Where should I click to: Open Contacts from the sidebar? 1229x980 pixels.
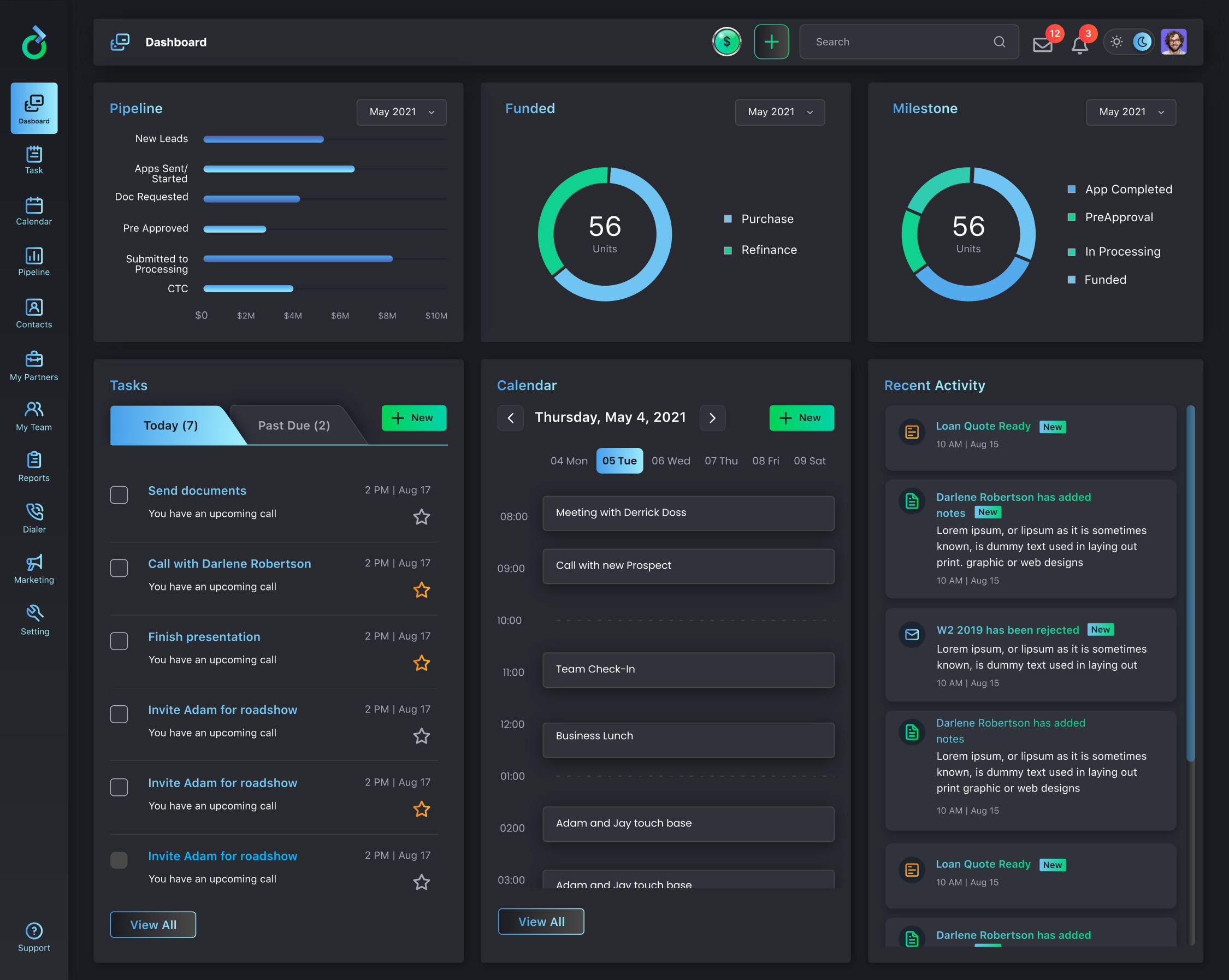[x=34, y=313]
